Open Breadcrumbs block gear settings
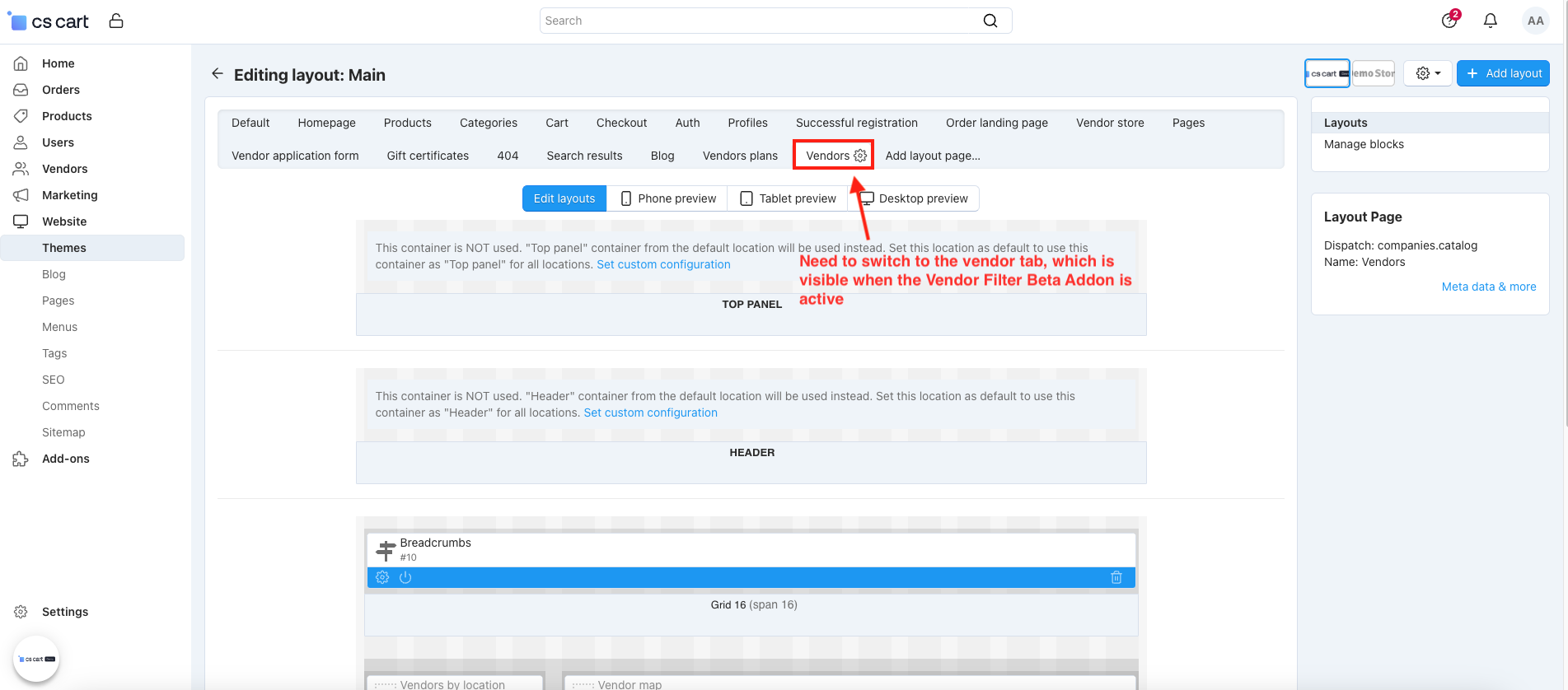Image resolution: width=1568 pixels, height=690 pixels. click(x=382, y=577)
